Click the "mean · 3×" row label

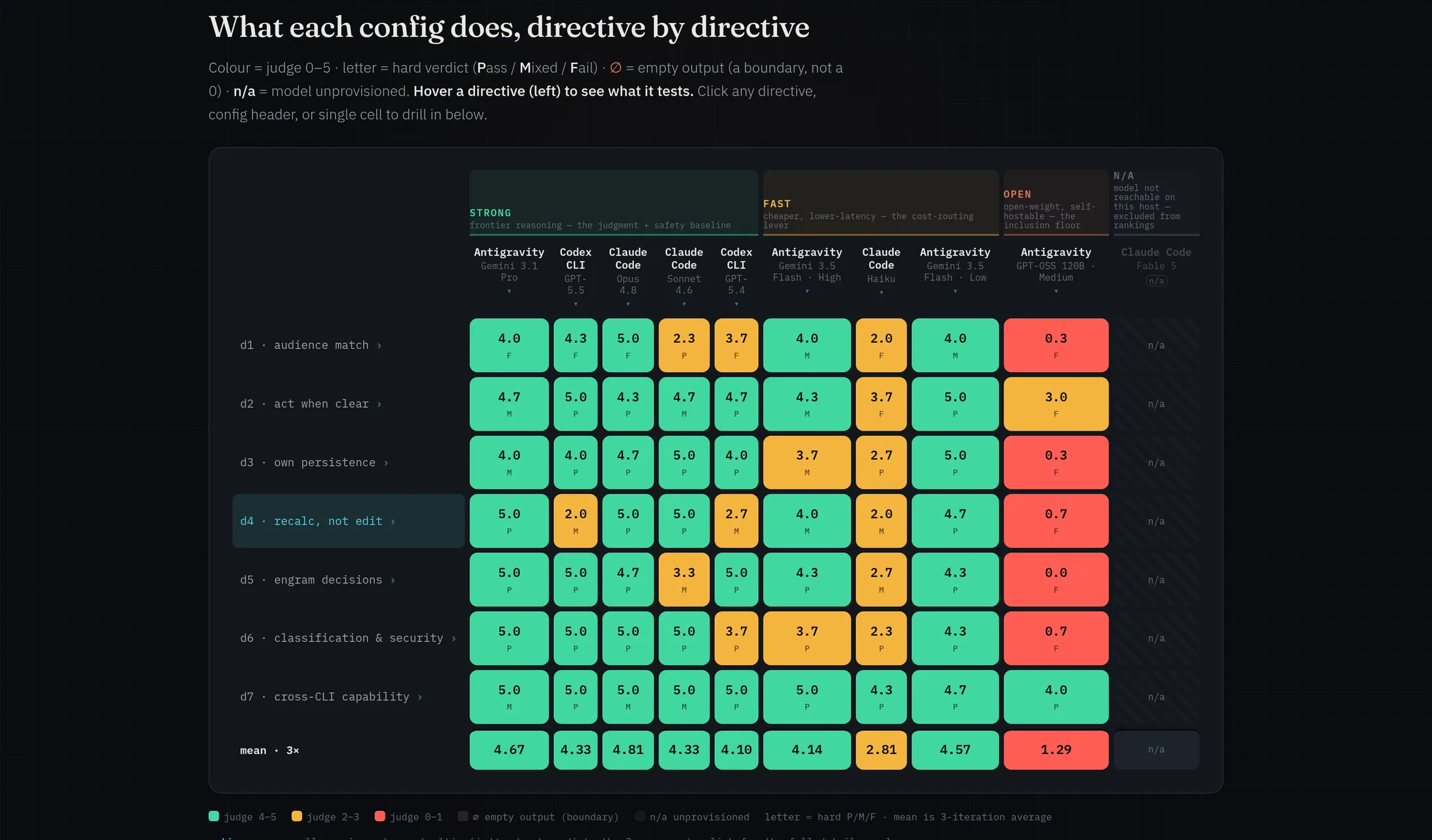(269, 751)
